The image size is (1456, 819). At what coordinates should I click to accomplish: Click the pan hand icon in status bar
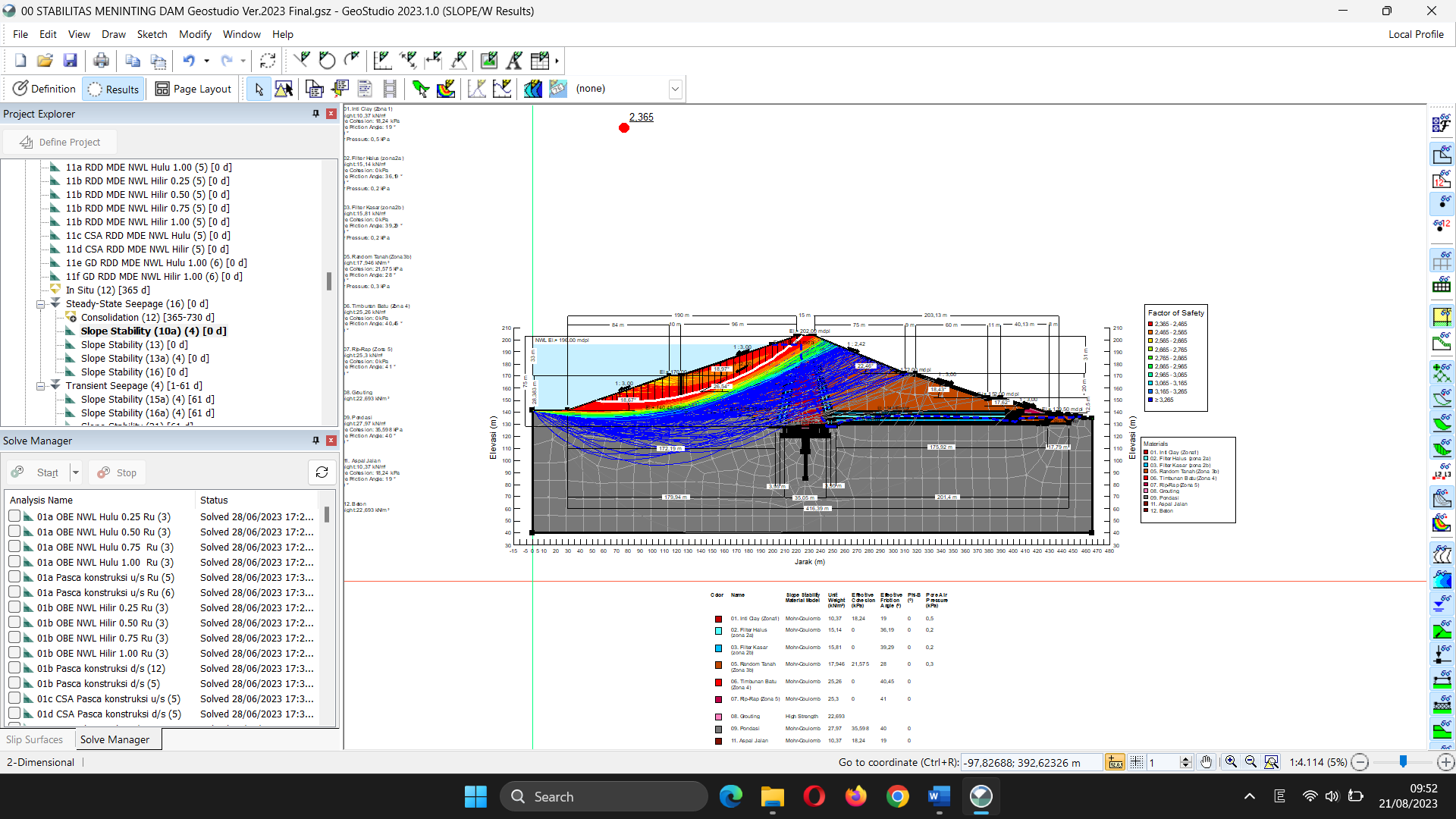[x=1206, y=762]
